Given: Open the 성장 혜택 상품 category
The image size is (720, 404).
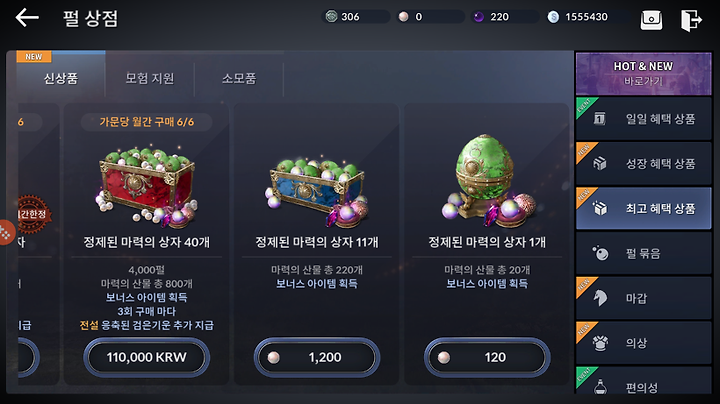Looking at the screenshot, I should 643,163.
